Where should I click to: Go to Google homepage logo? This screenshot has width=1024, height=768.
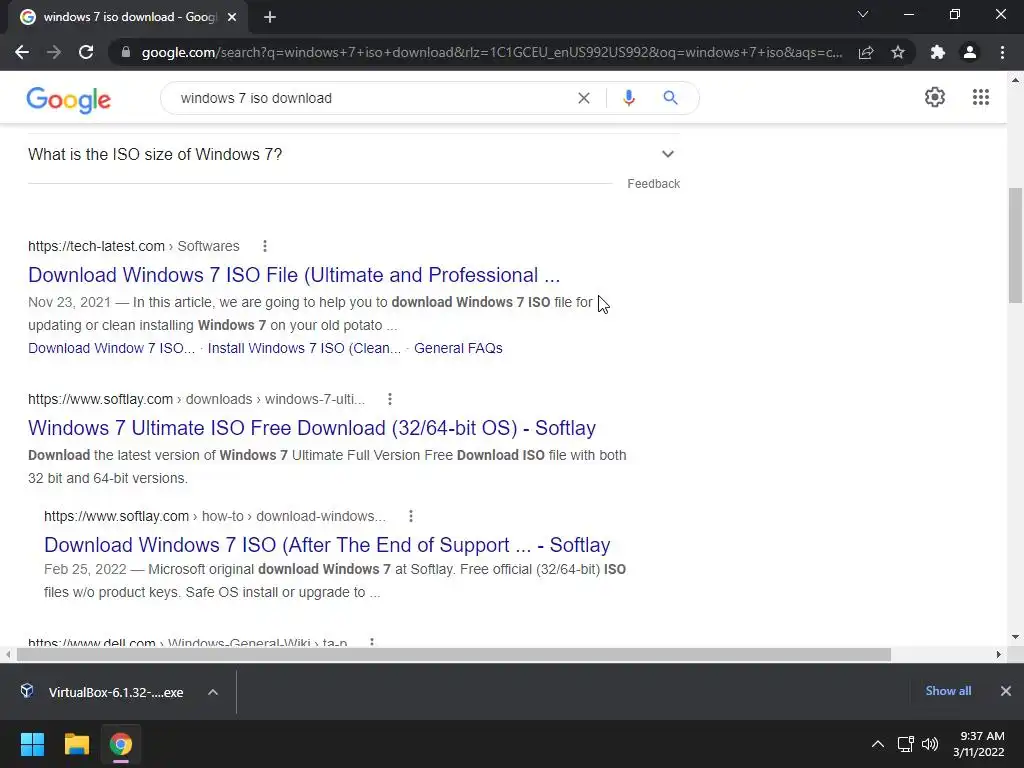pos(69,99)
